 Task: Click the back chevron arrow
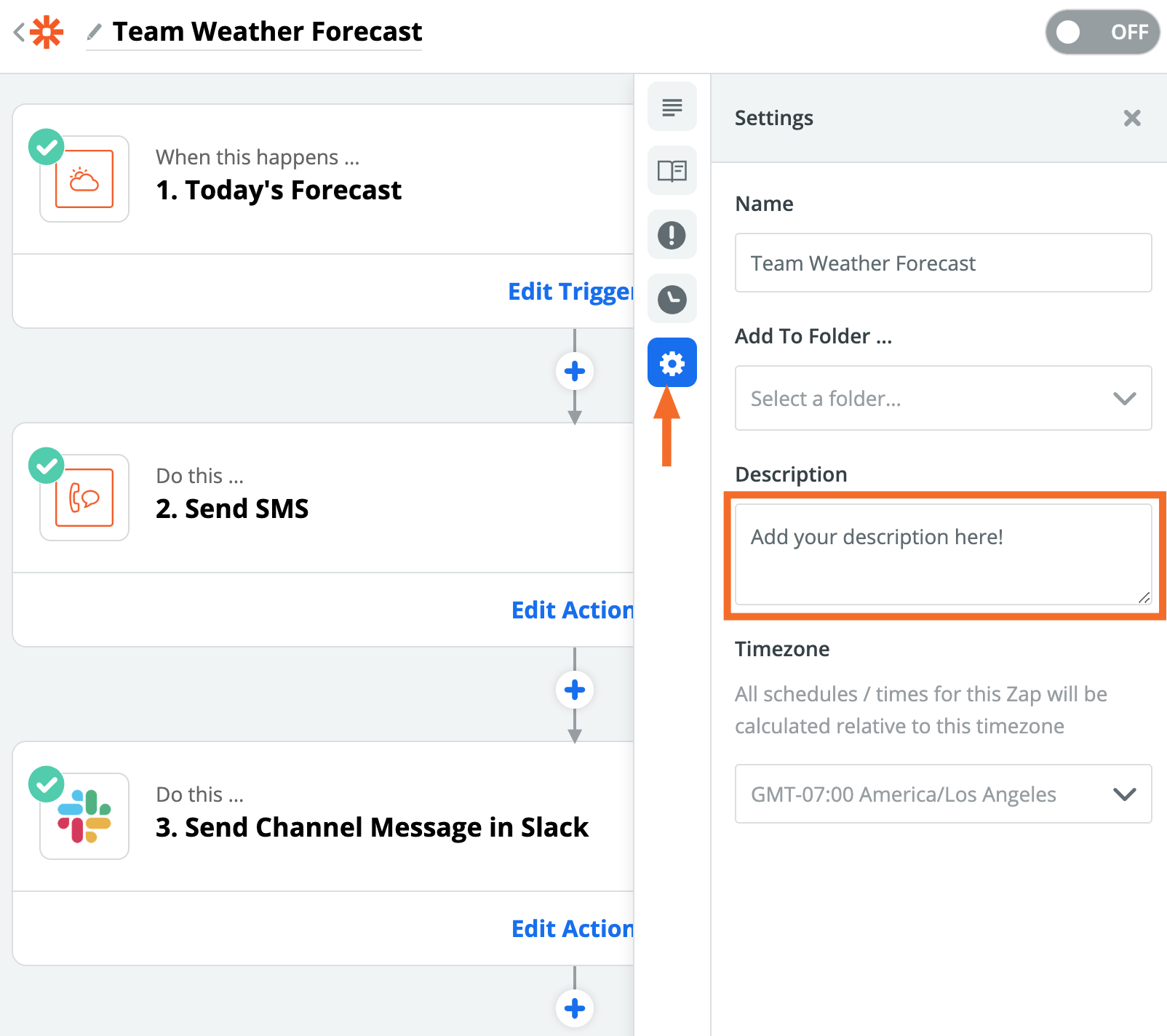pyautogui.click(x=20, y=32)
